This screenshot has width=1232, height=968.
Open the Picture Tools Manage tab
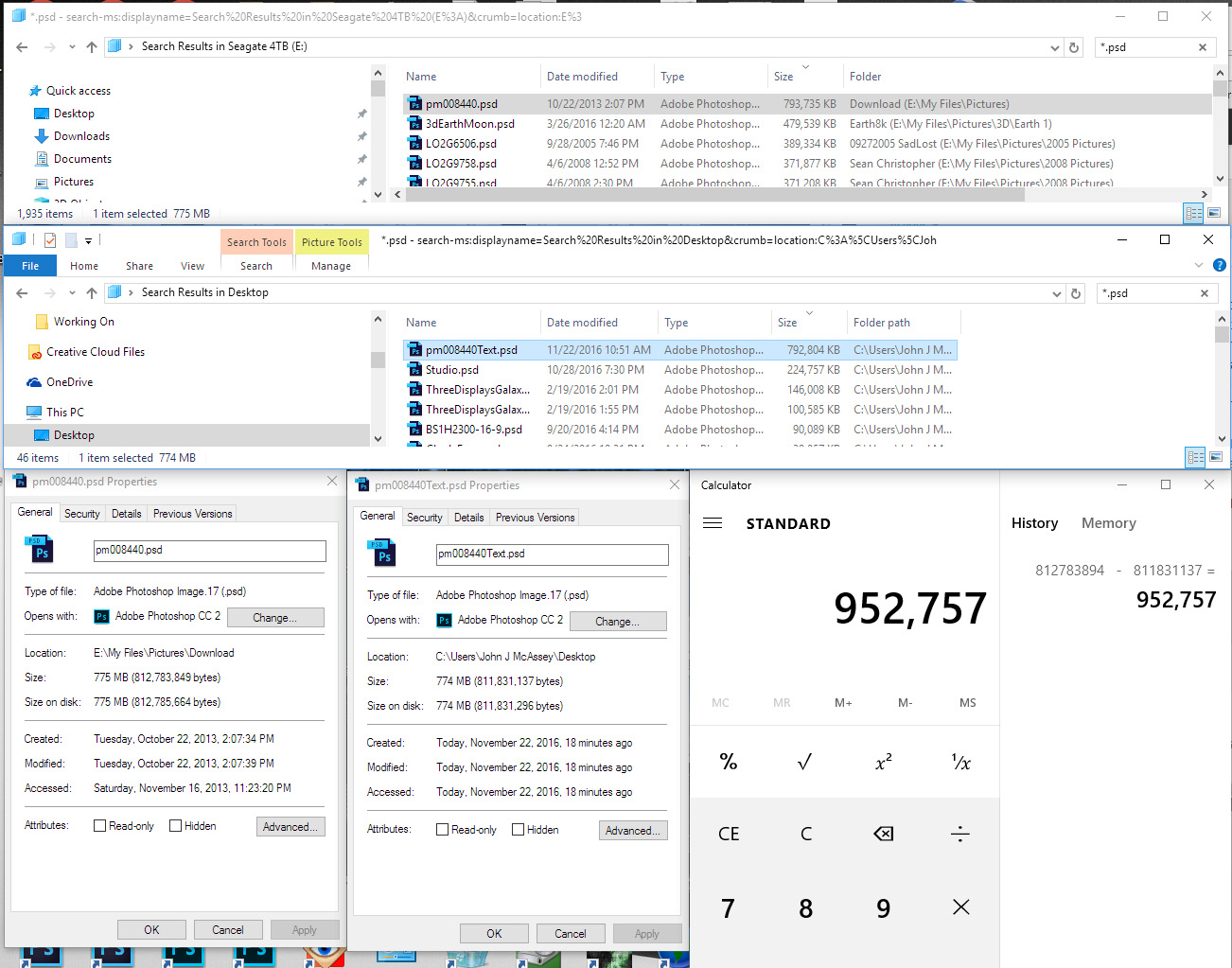(x=331, y=266)
